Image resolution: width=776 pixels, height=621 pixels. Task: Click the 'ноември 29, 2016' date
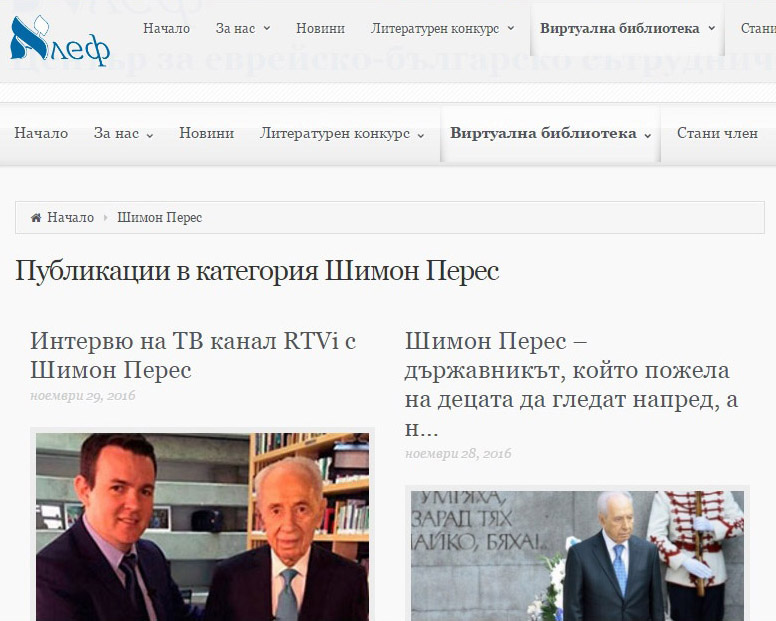click(x=83, y=396)
